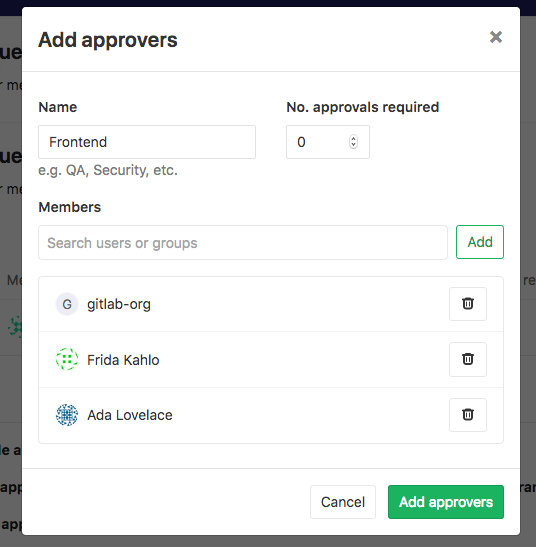This screenshot has height=547, width=536.
Task: Click the gitlab-org group avatar
Action: click(67, 304)
